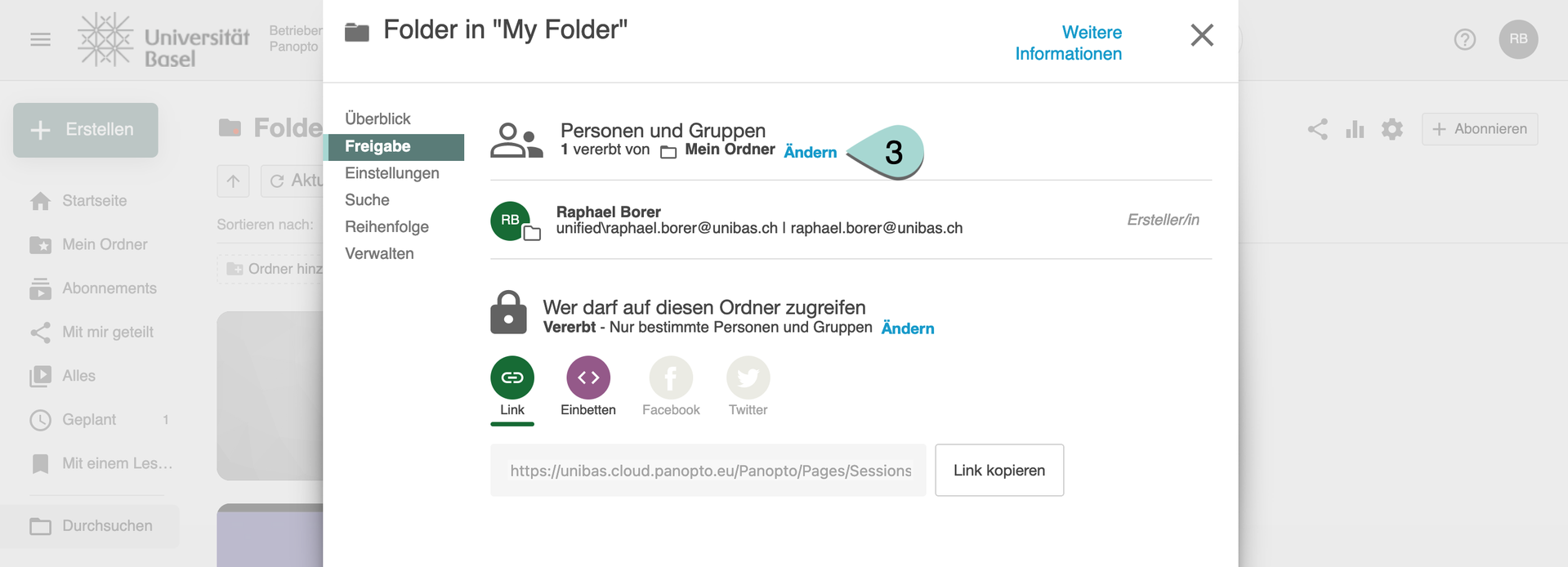
Task: Click the Twitter share icon
Action: point(748,377)
